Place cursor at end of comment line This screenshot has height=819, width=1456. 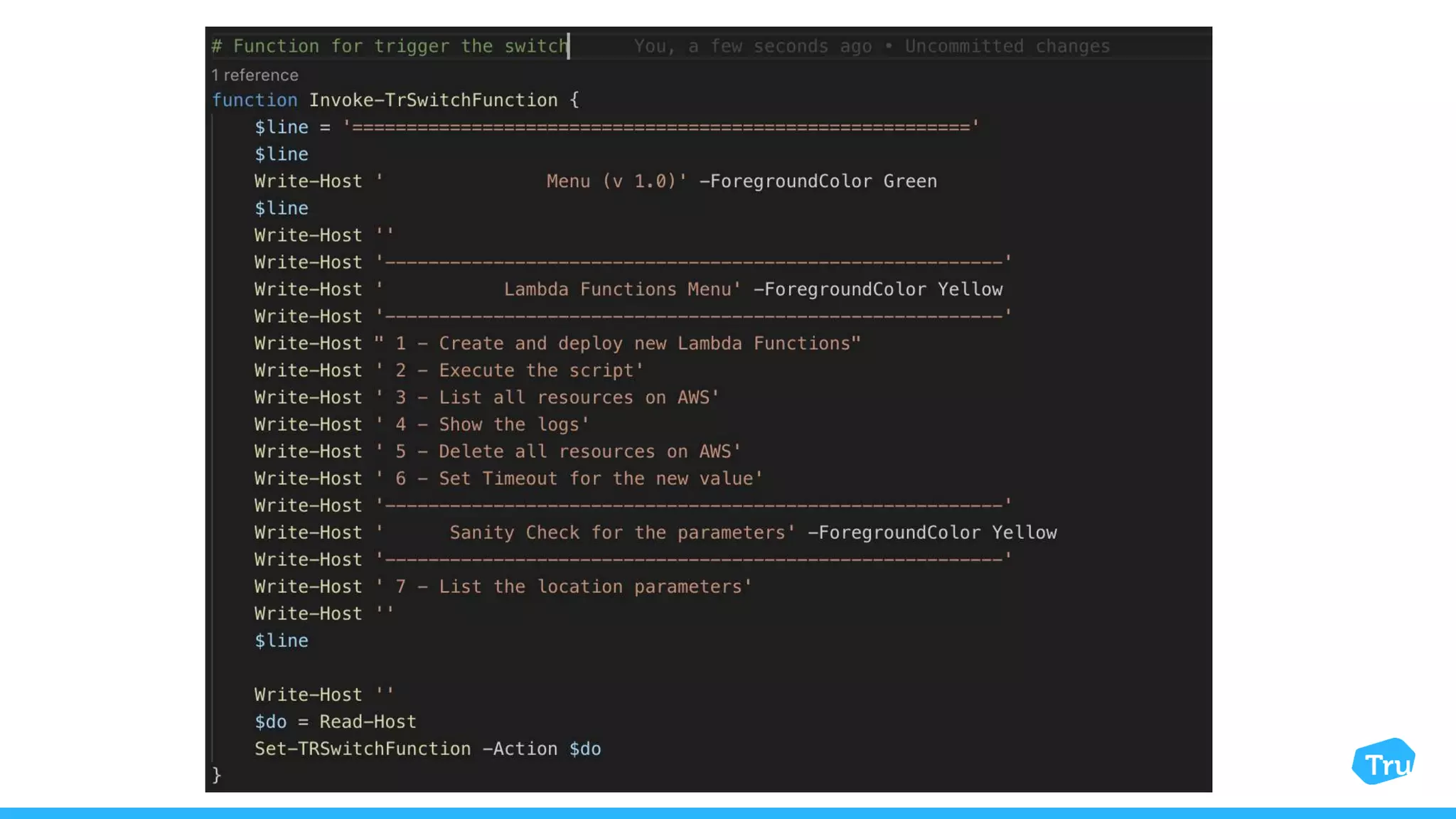(569, 46)
